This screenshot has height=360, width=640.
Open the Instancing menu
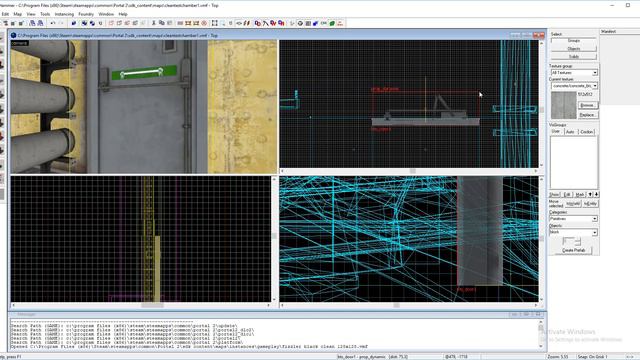coord(64,14)
